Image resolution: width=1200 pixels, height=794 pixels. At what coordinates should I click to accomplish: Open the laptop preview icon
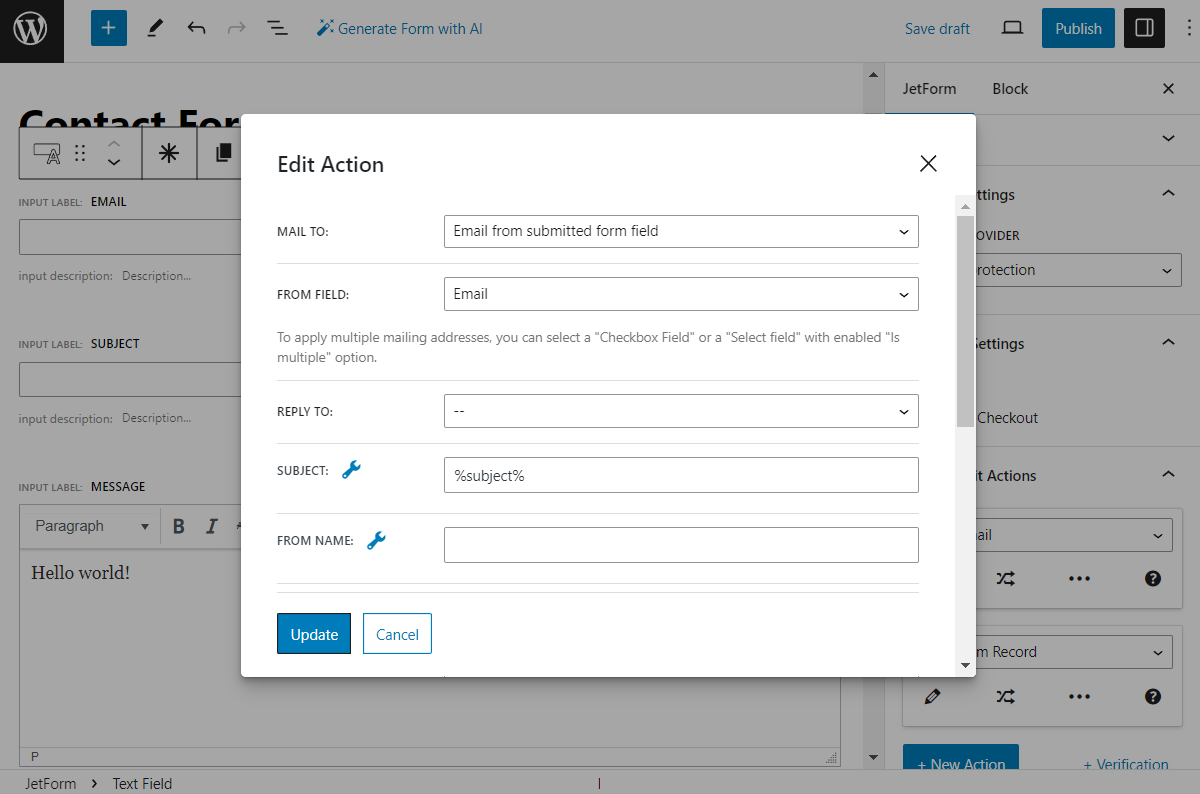(x=1012, y=29)
